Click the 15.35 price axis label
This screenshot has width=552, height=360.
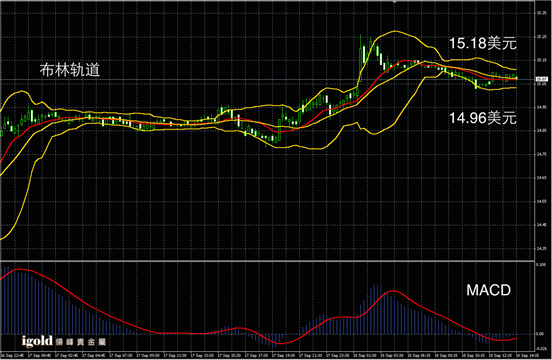point(541,13)
